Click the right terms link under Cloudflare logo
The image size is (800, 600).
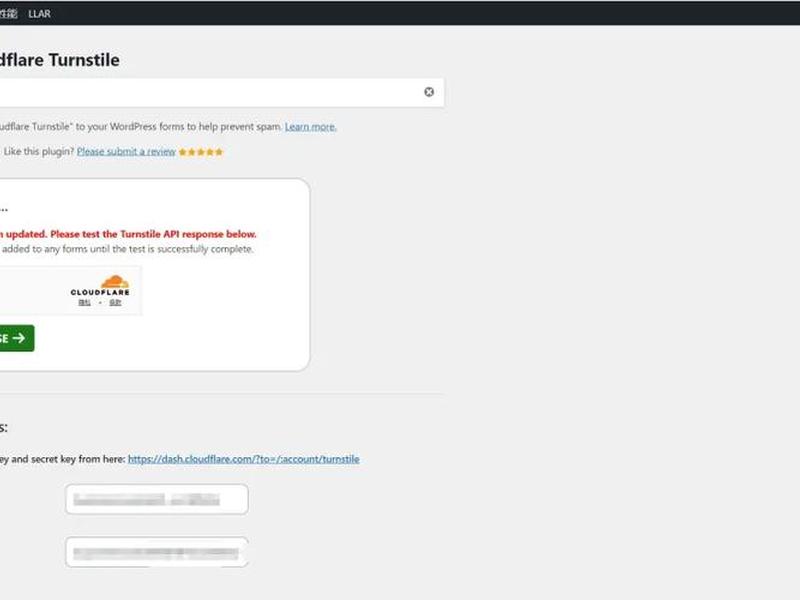click(x=115, y=303)
